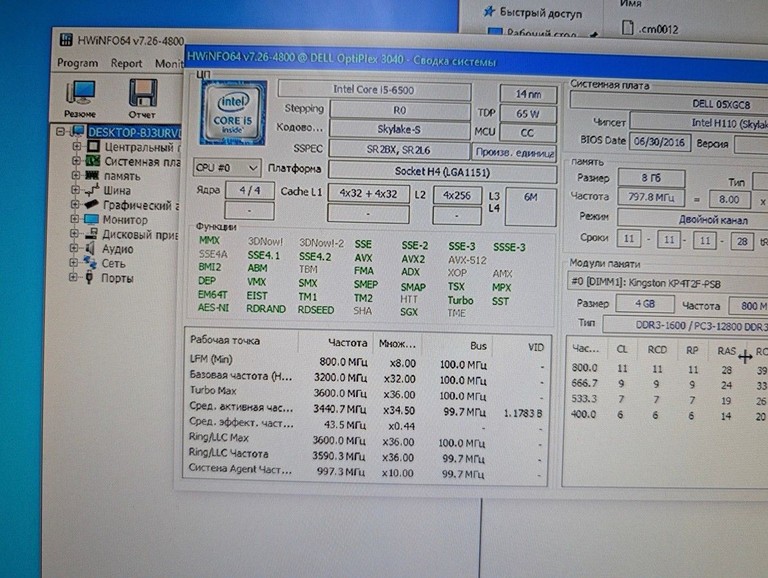Click the 14 nm process value
The height and width of the screenshot is (578, 768).
(x=528, y=94)
